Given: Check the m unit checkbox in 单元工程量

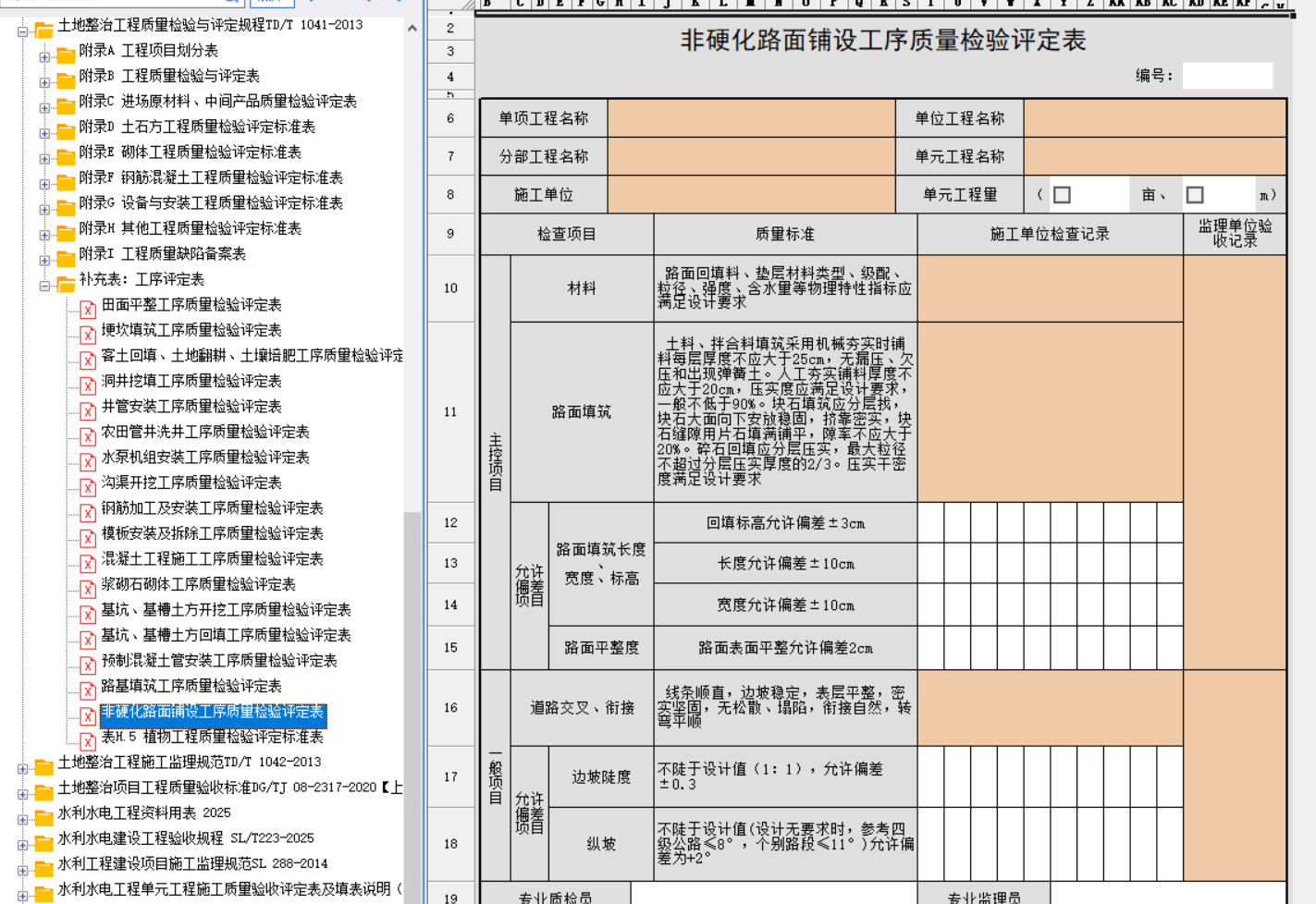Looking at the screenshot, I should tap(1195, 195).
